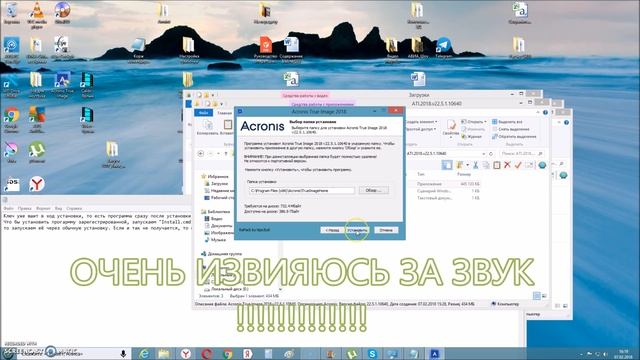Click the Back button in the Acronis installer
The height and width of the screenshot is (360, 640).
point(332,230)
